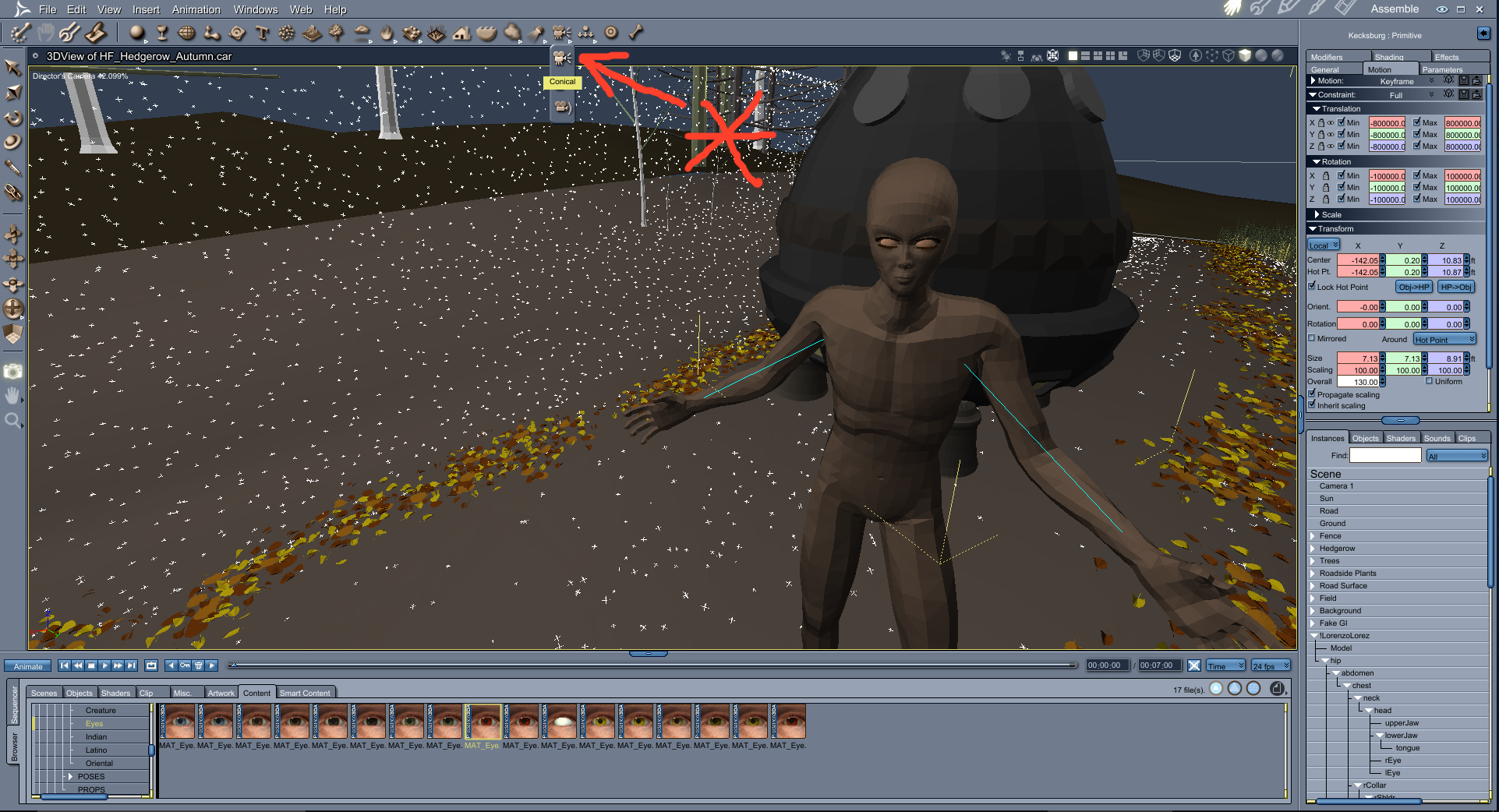
Task: Toggle Translation X Min limit checkbox
Action: [x=1342, y=122]
